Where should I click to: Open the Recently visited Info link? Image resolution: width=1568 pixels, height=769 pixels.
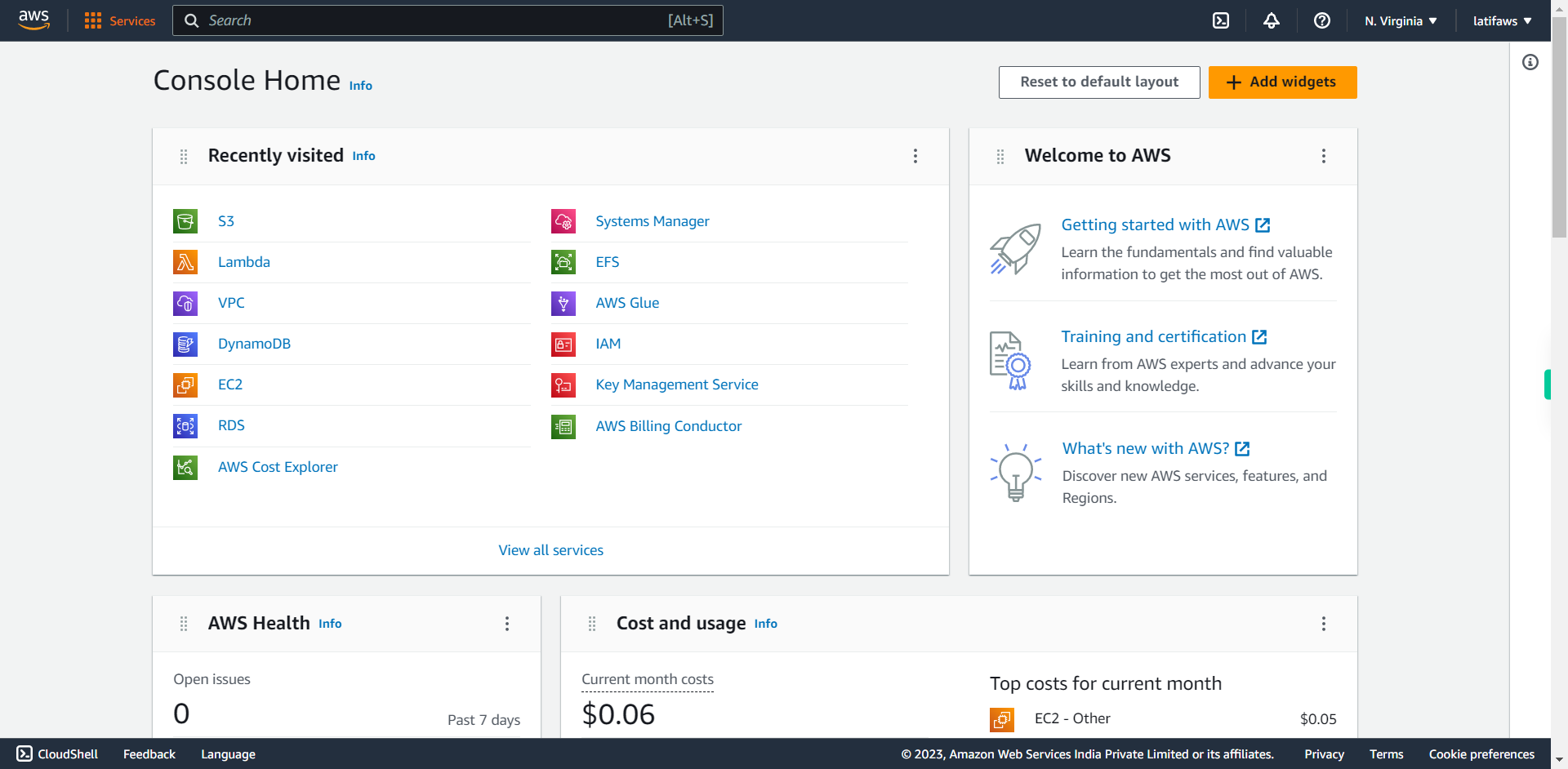tap(363, 156)
